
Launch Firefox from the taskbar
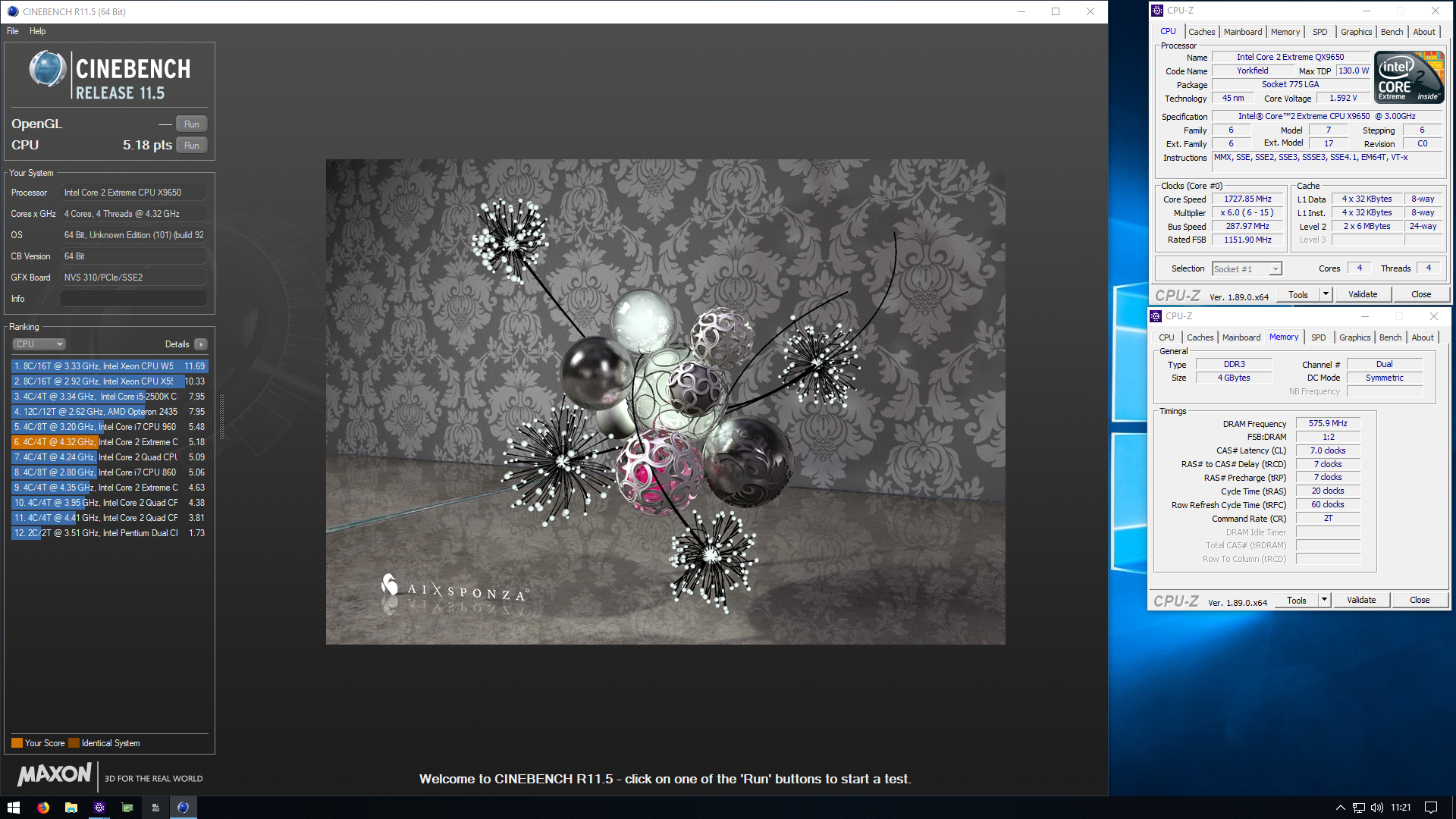pos(43,808)
